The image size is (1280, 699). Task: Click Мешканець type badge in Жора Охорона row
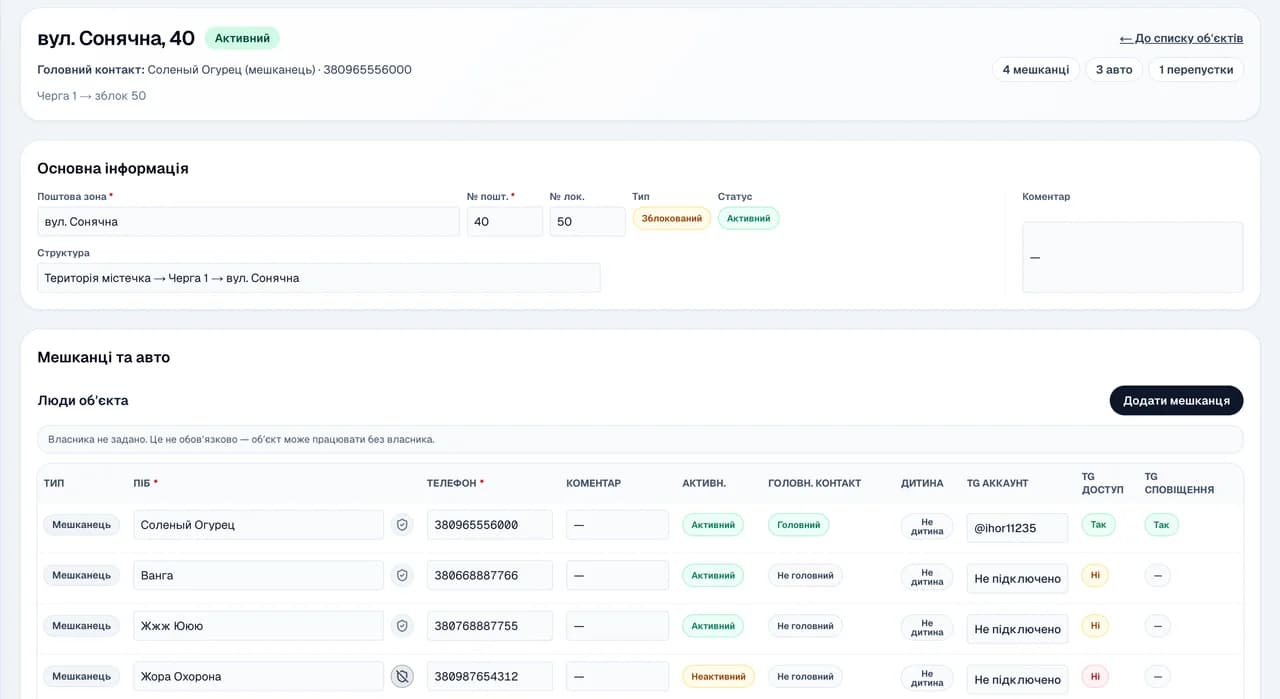(x=81, y=677)
